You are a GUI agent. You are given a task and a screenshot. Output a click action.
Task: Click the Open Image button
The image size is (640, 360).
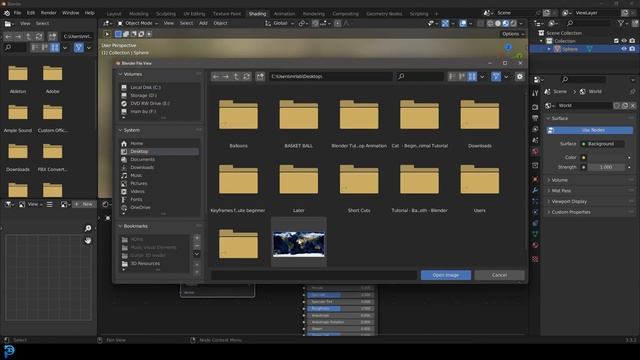pyautogui.click(x=446, y=275)
